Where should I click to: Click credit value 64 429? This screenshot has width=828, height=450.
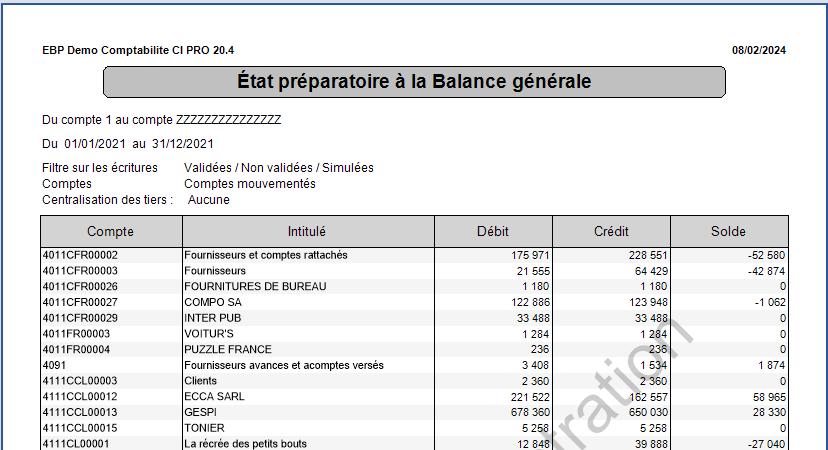click(x=651, y=271)
